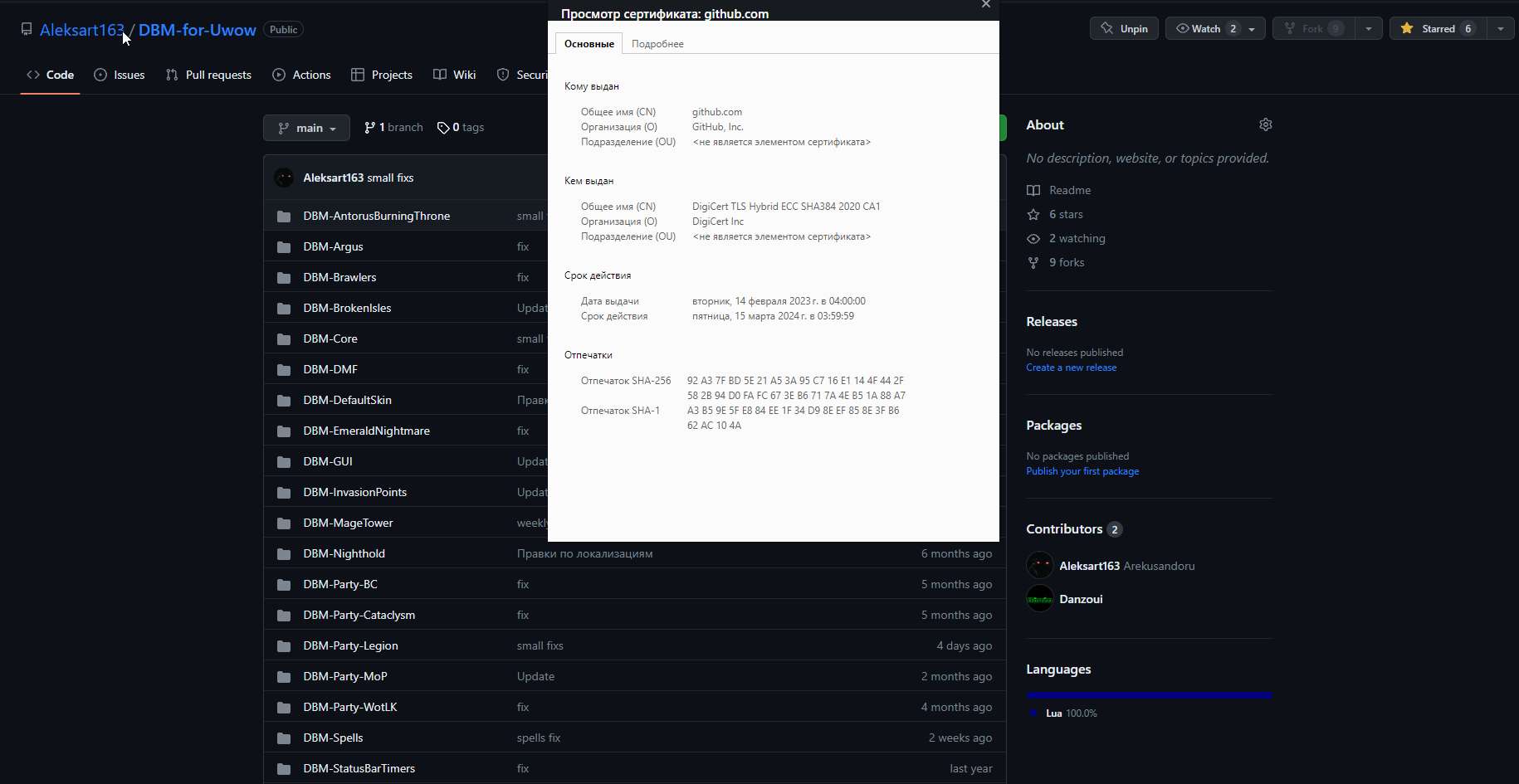Switch to the Подробнее certificate tab

[657, 44]
